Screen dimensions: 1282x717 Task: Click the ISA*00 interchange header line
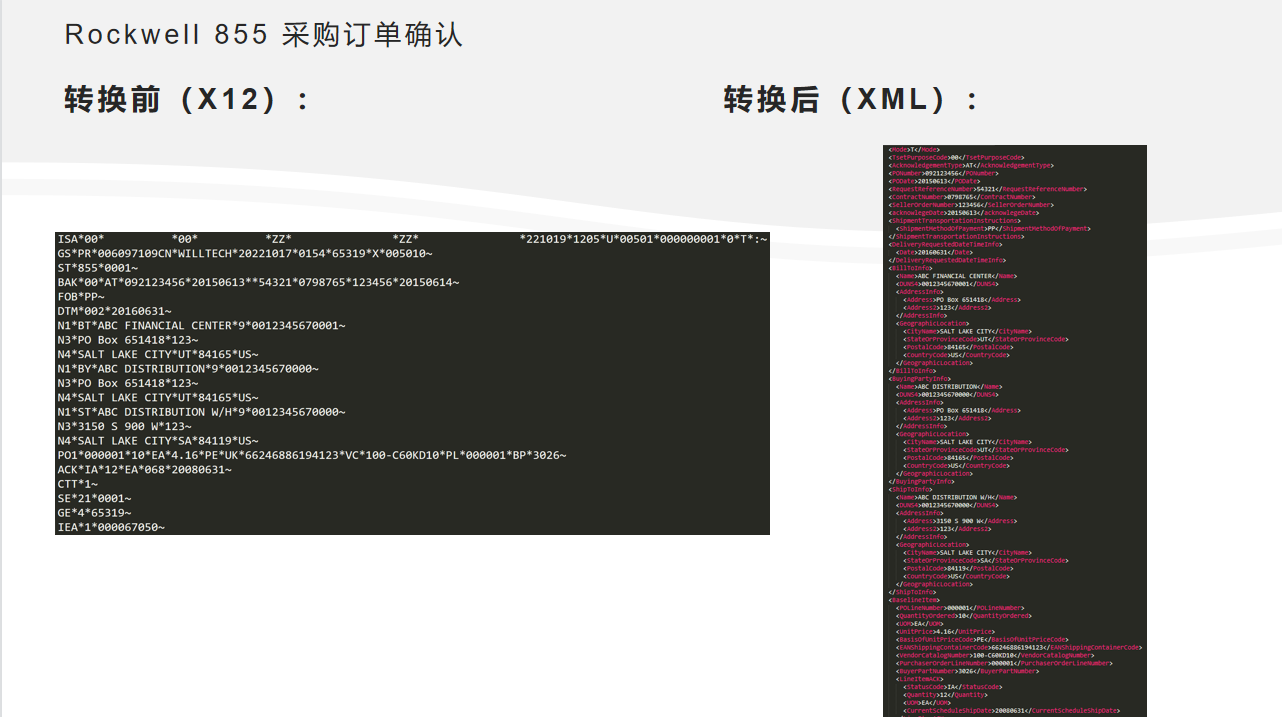[x=412, y=239]
